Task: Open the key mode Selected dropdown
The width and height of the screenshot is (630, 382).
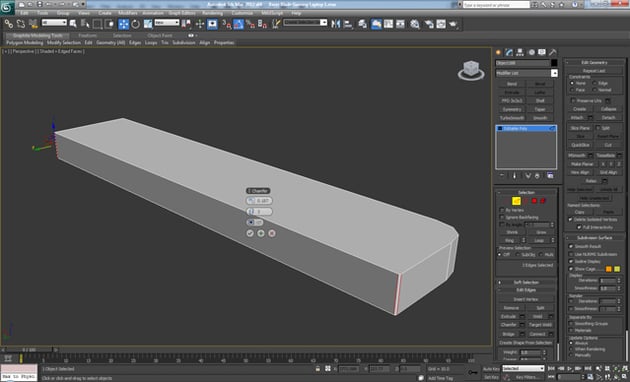Action: pos(524,368)
